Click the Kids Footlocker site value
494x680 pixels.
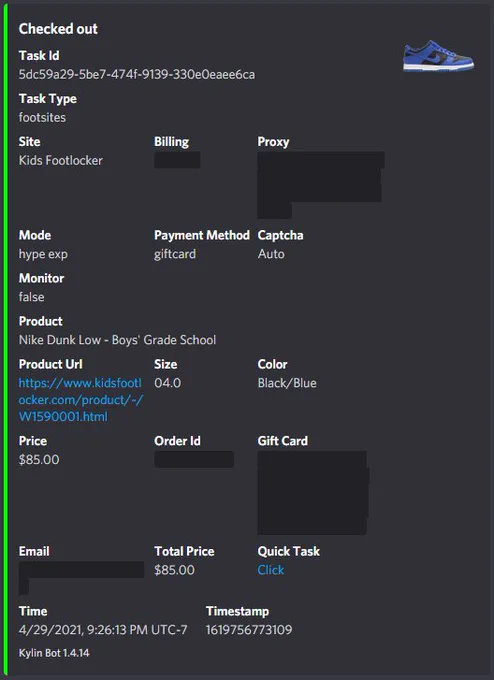[61, 160]
